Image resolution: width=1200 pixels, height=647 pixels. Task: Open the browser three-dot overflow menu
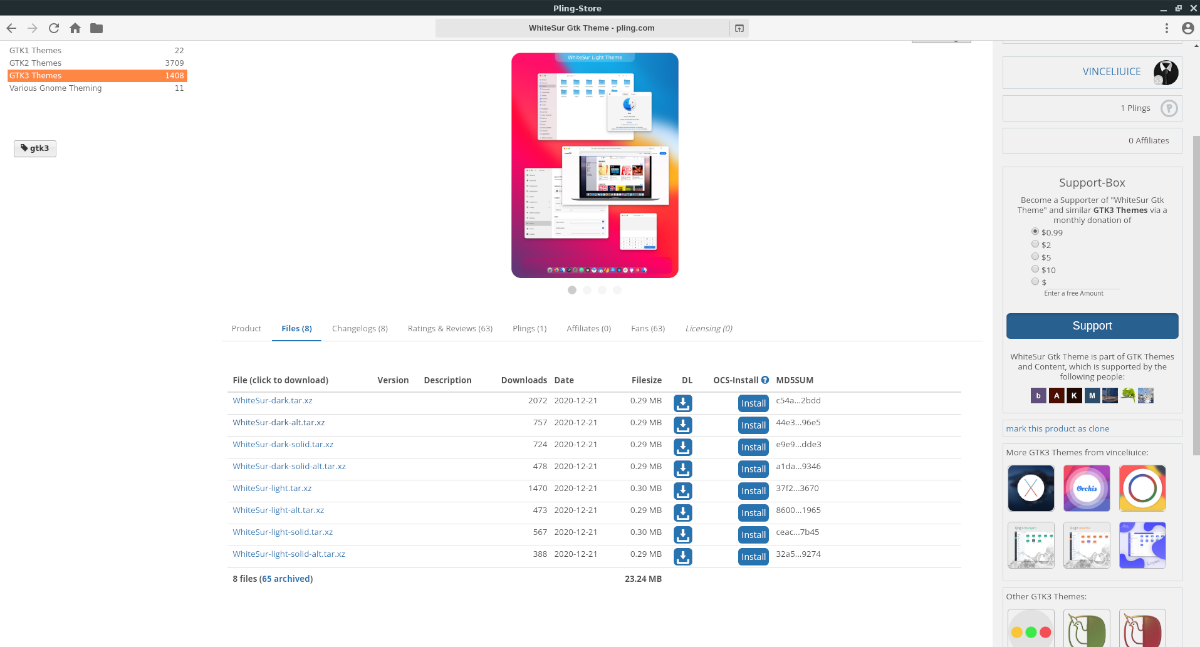(x=1166, y=28)
